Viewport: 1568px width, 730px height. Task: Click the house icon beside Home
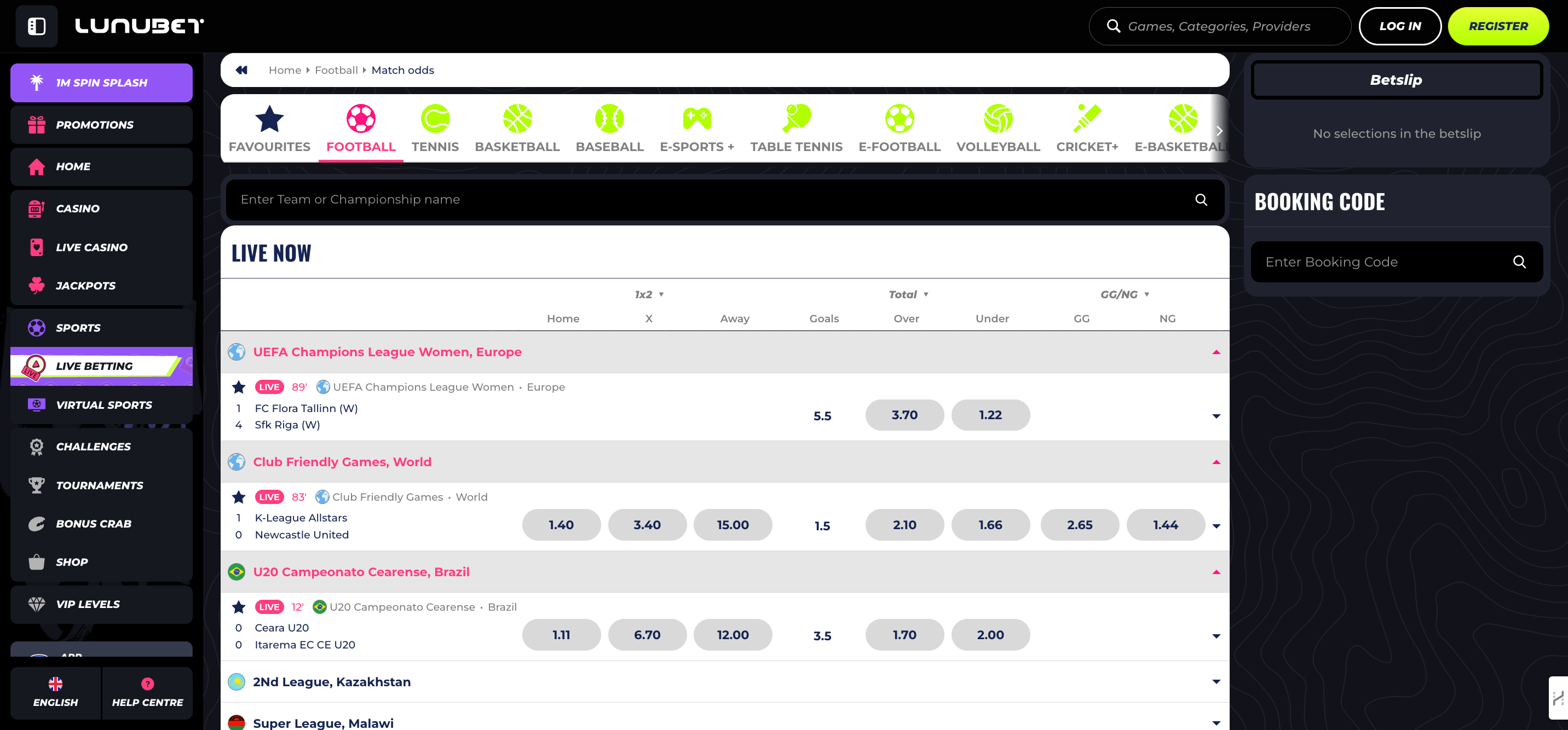pyautogui.click(x=37, y=167)
